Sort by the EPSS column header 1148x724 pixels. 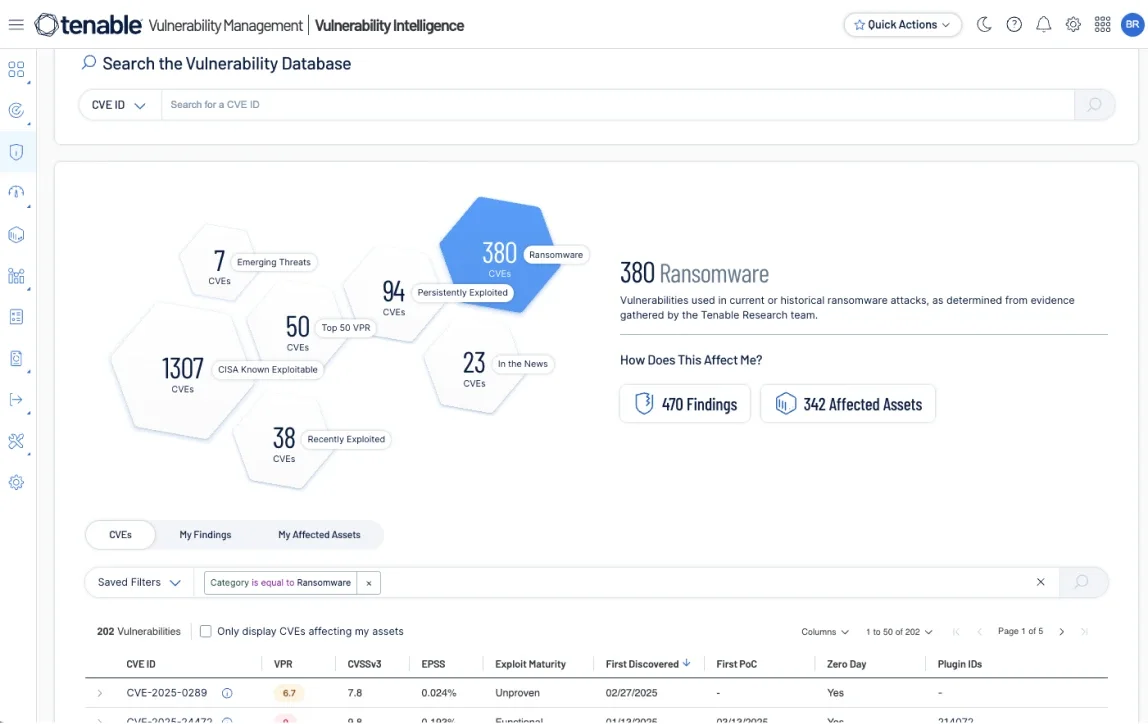433,664
